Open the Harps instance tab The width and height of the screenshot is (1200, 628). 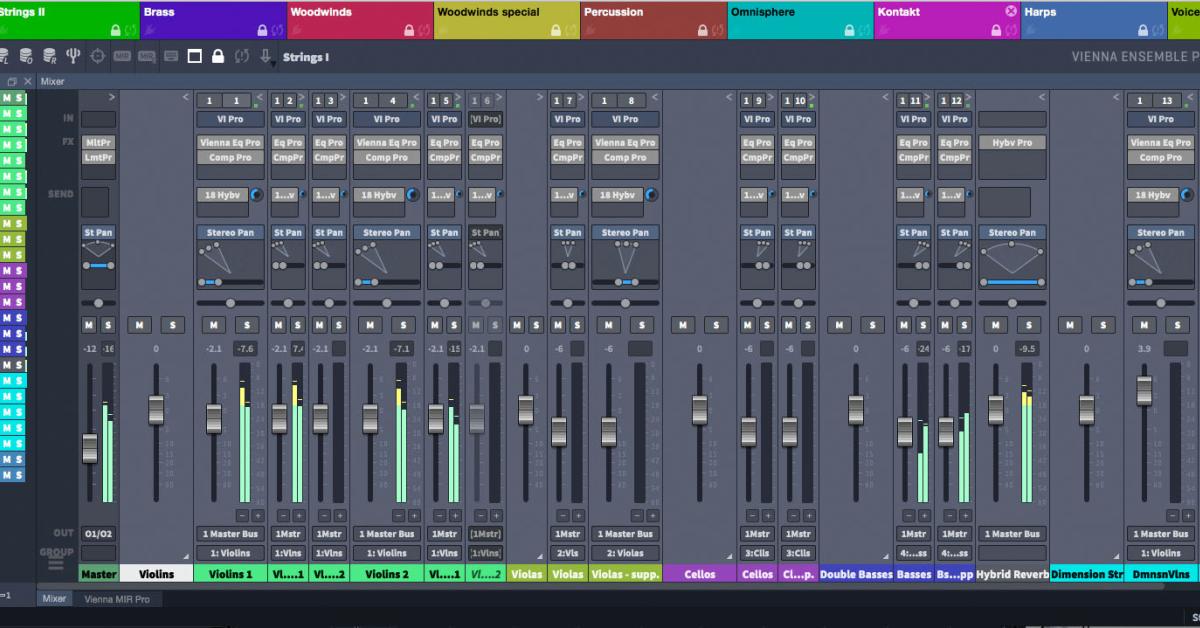pyautogui.click(x=1092, y=19)
